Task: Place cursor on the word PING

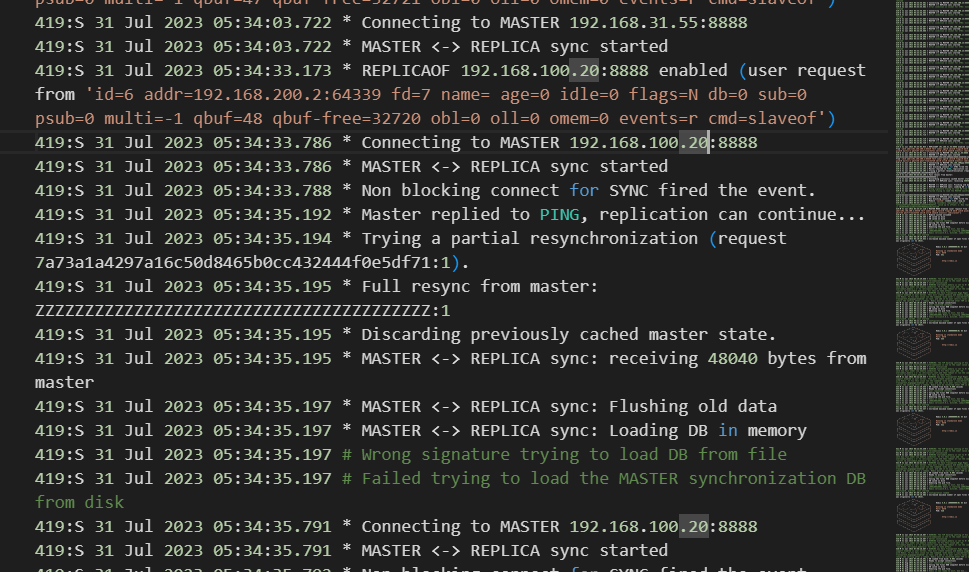Action: click(559, 214)
